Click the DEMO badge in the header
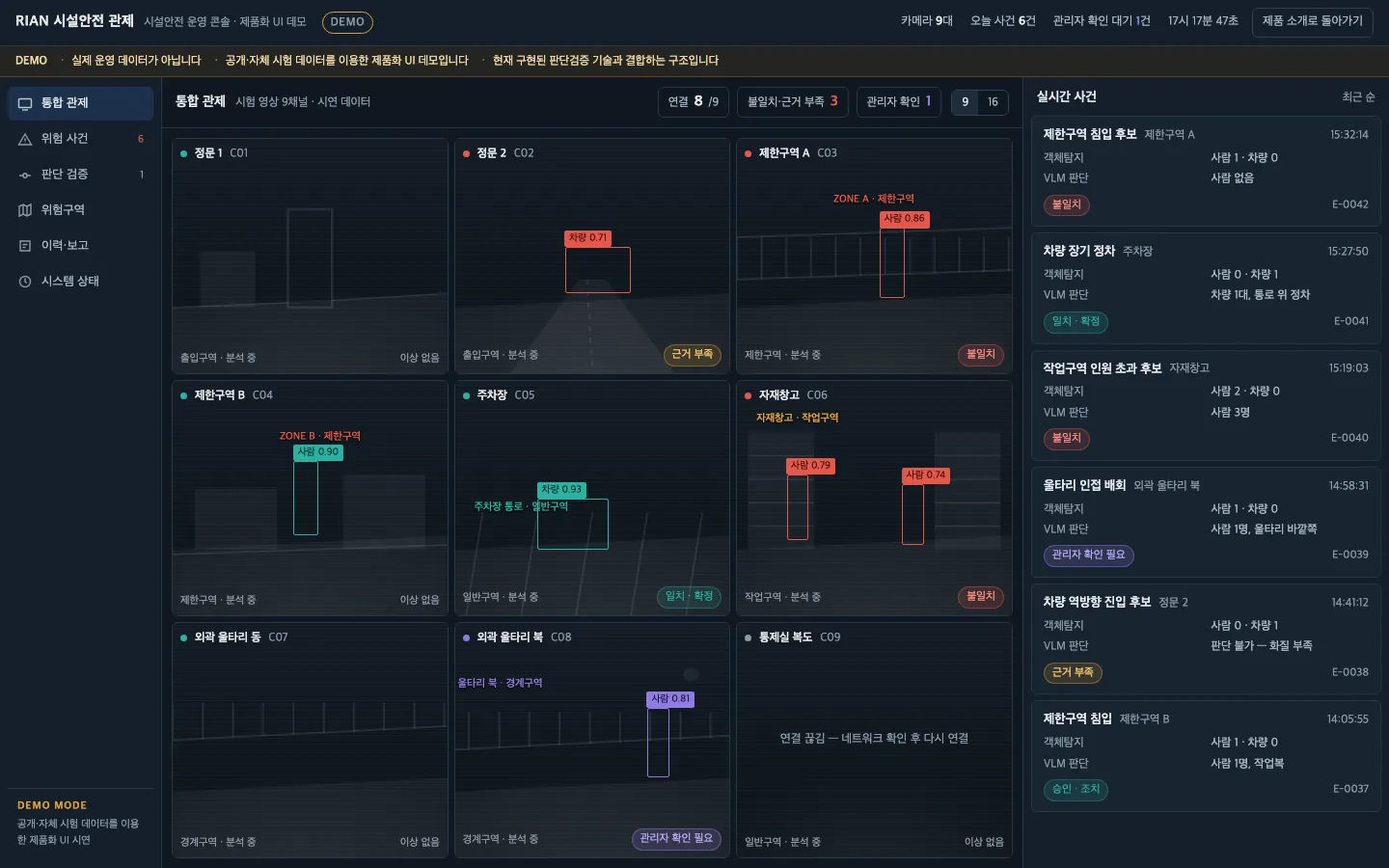This screenshot has height=868, width=1389. [347, 21]
